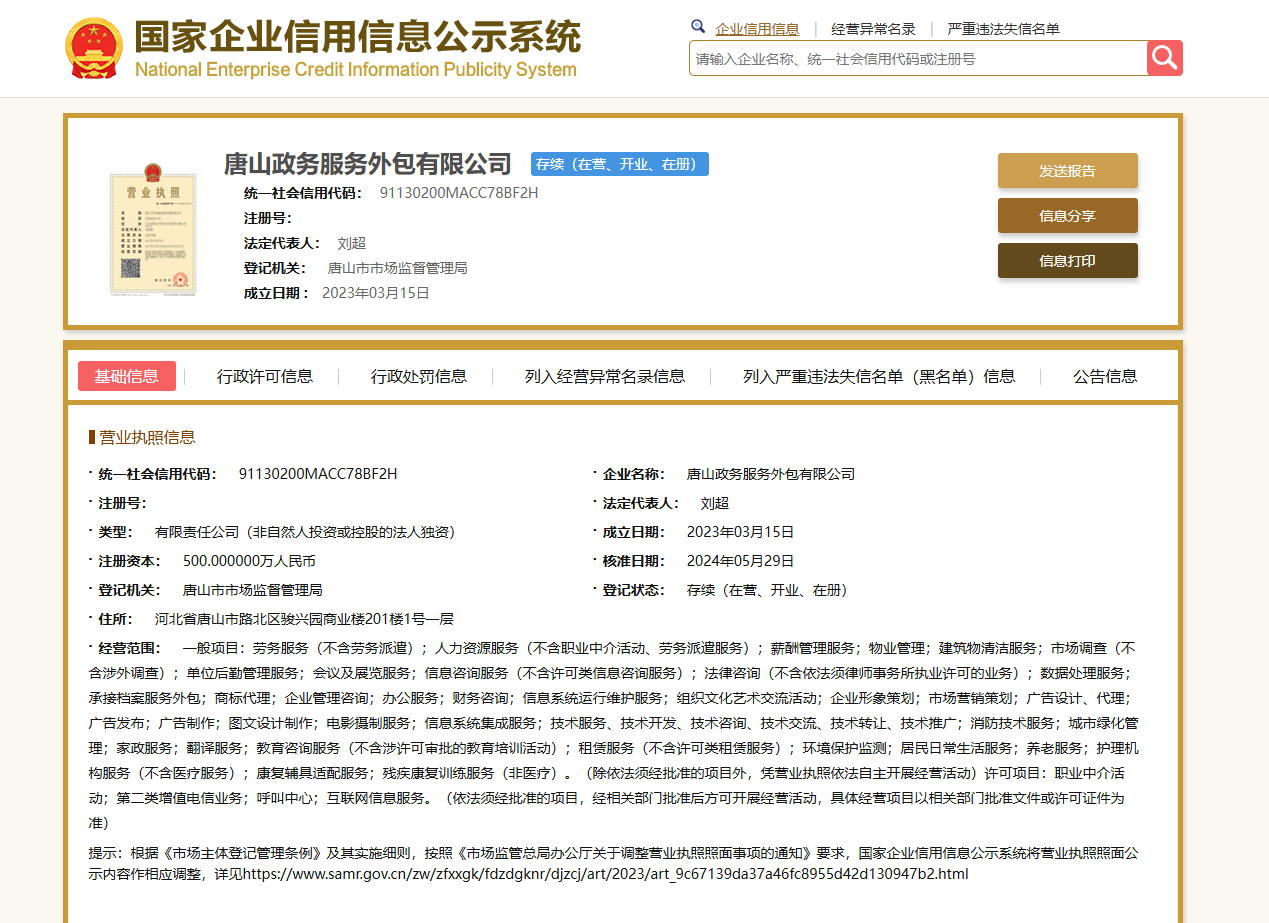Click the national emblem logo
Image resolution: width=1269 pixels, height=923 pixels.
pos(94,48)
